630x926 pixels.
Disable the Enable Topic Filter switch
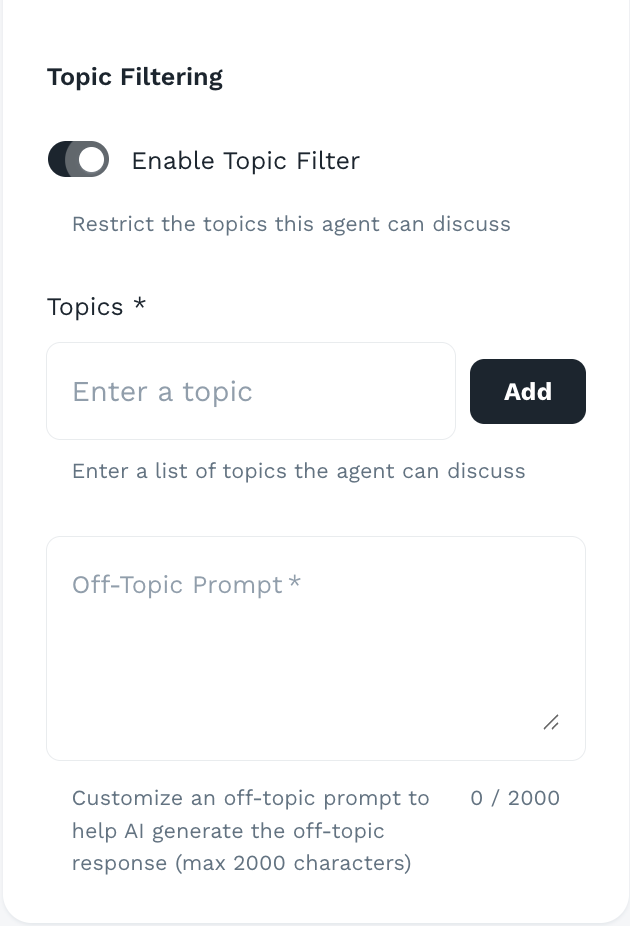[x=78, y=158]
